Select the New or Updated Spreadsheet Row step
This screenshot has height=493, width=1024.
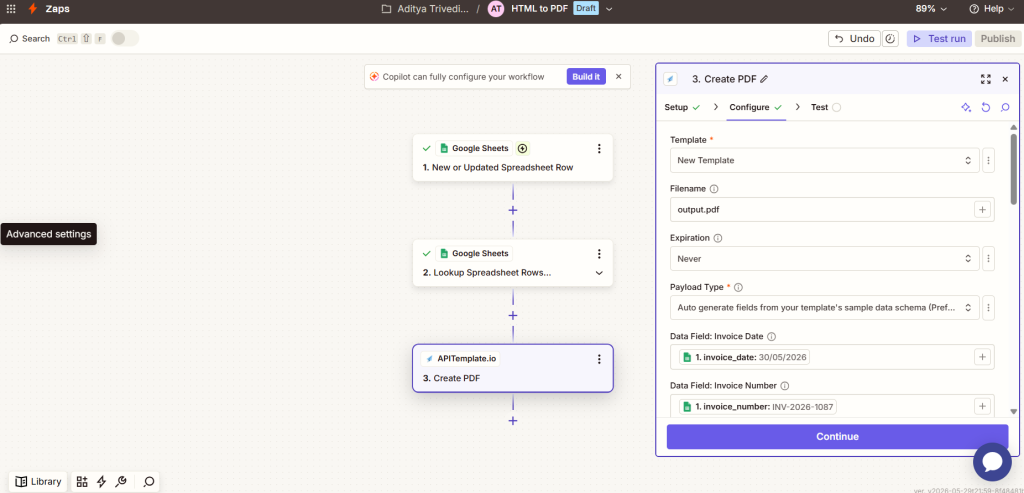point(513,157)
